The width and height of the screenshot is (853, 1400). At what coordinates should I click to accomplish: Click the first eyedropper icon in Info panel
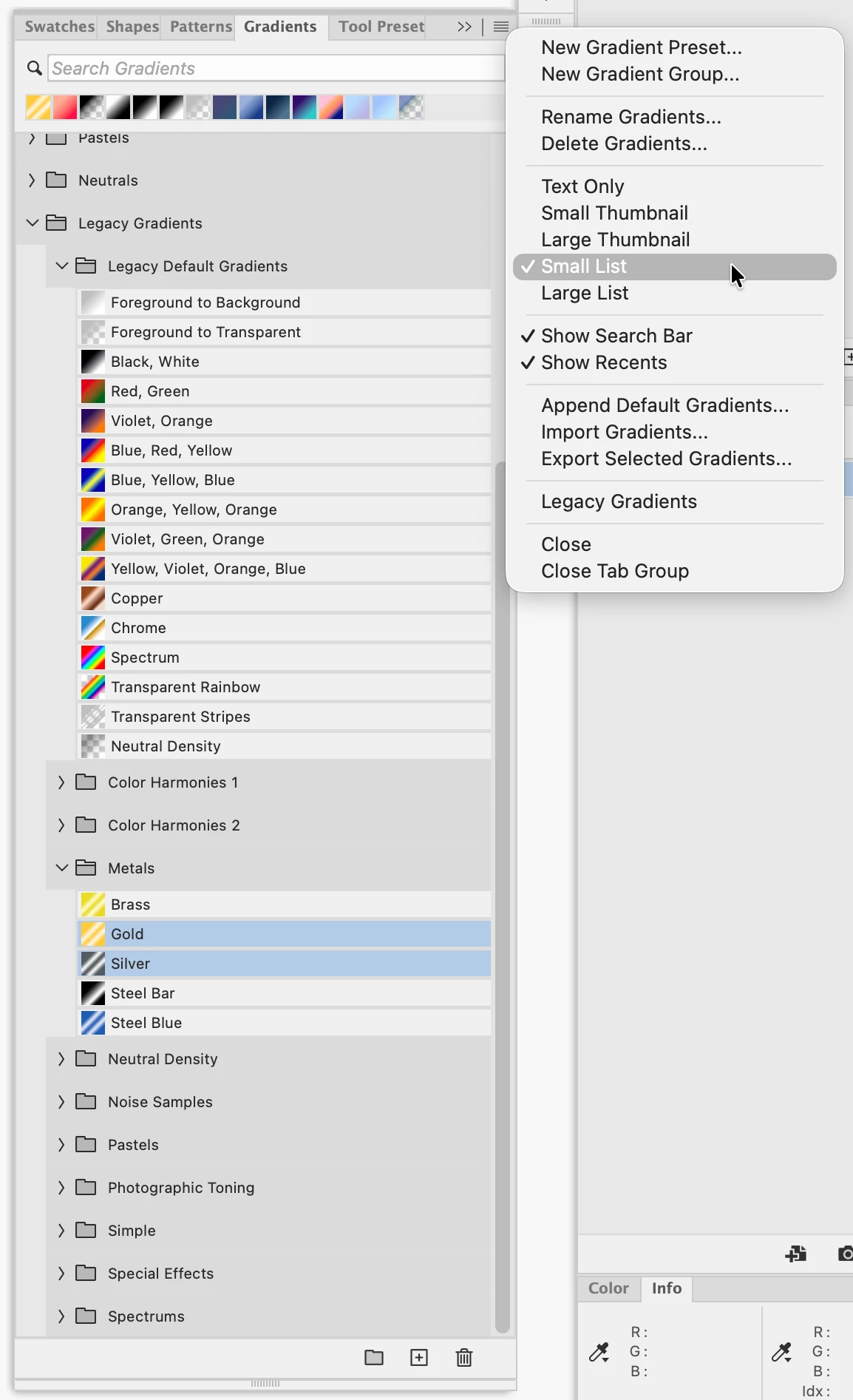tap(599, 1352)
